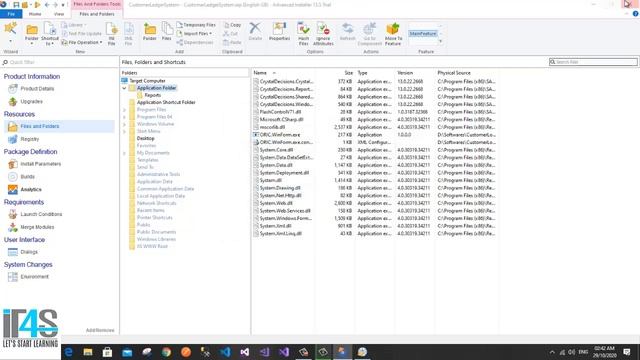Open the Wizard tool in the ribbon

(10, 34)
